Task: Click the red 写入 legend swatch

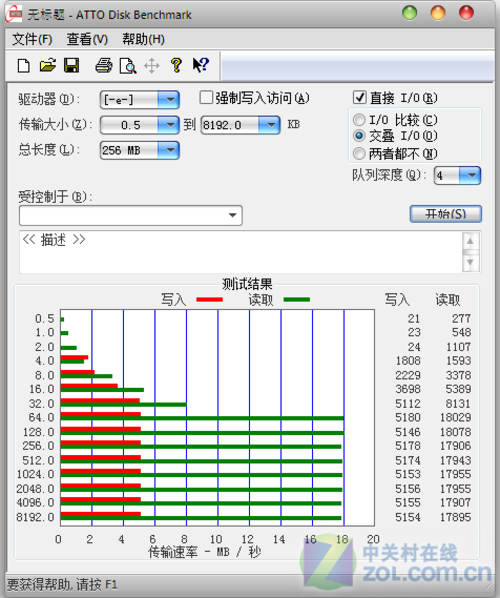Action: click(x=209, y=300)
